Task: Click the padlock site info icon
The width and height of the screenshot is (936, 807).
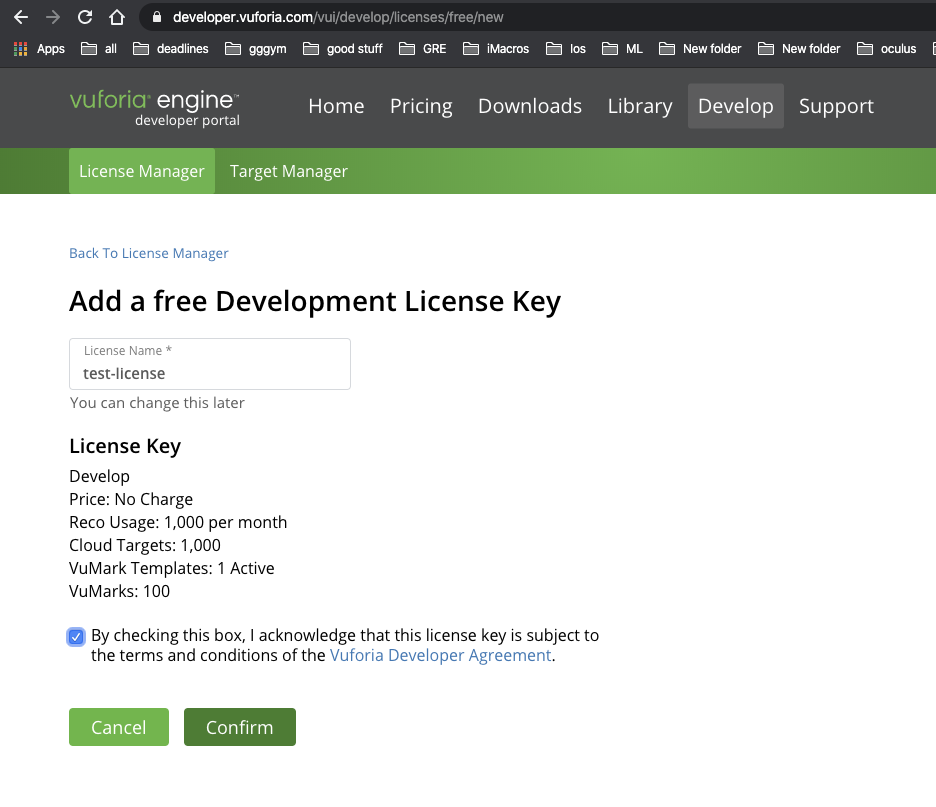Action: [157, 17]
